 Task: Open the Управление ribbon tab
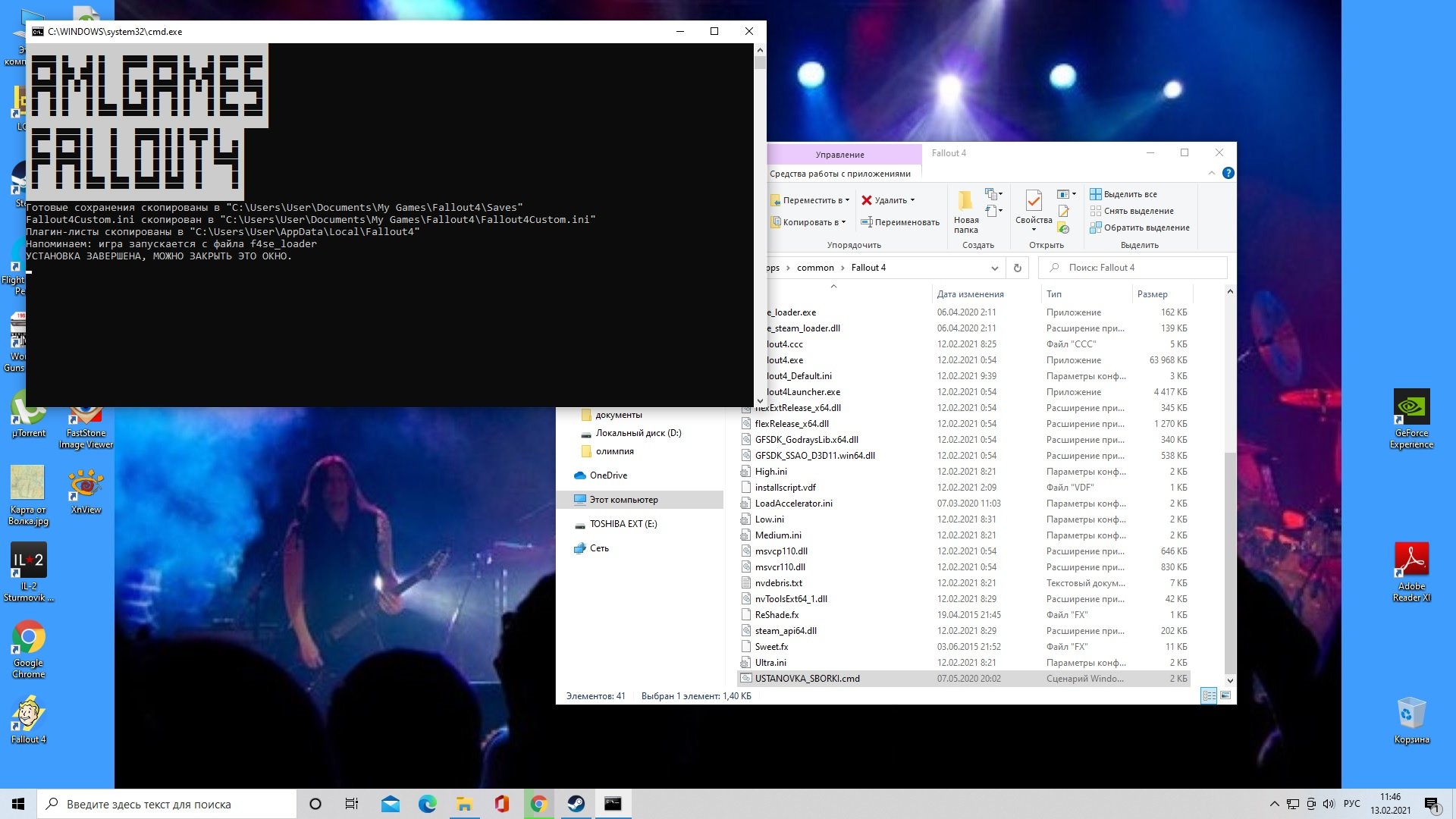(x=839, y=154)
